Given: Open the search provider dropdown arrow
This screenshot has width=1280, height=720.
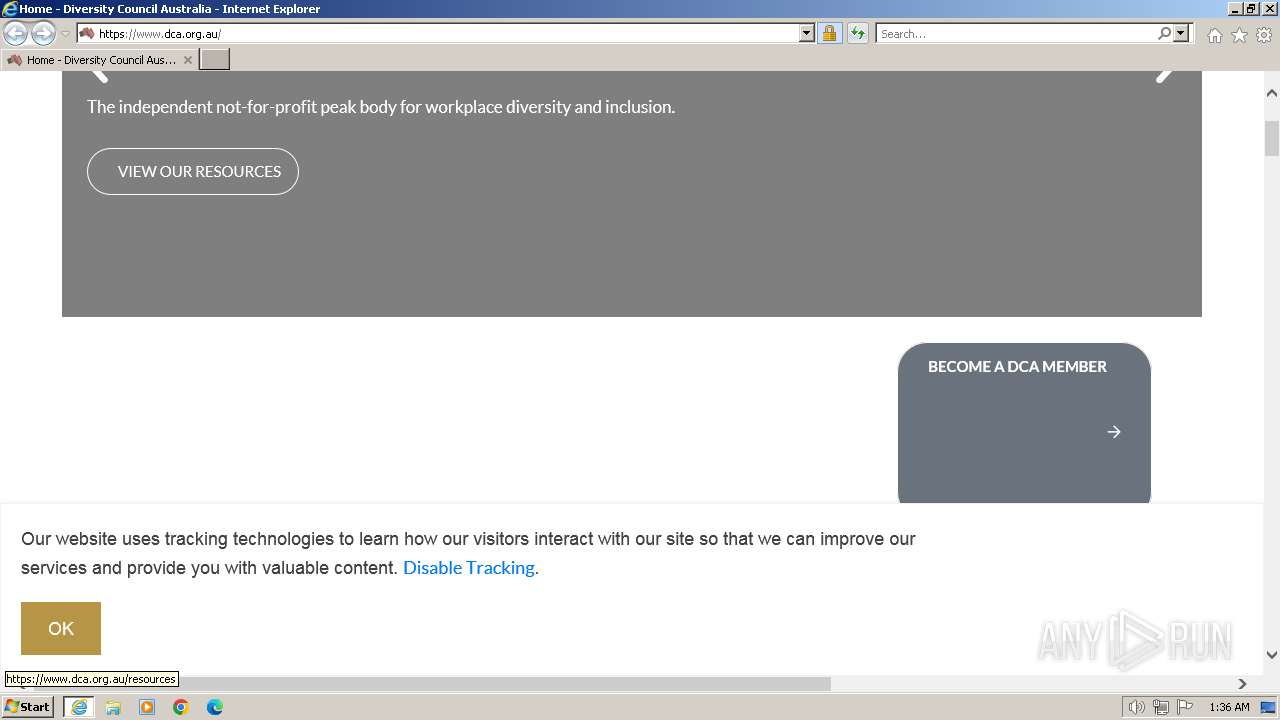Looking at the screenshot, I should 1181,33.
